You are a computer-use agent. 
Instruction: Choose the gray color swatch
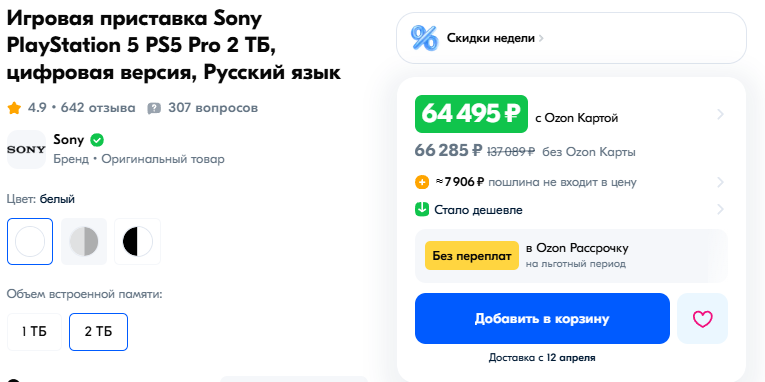click(84, 241)
